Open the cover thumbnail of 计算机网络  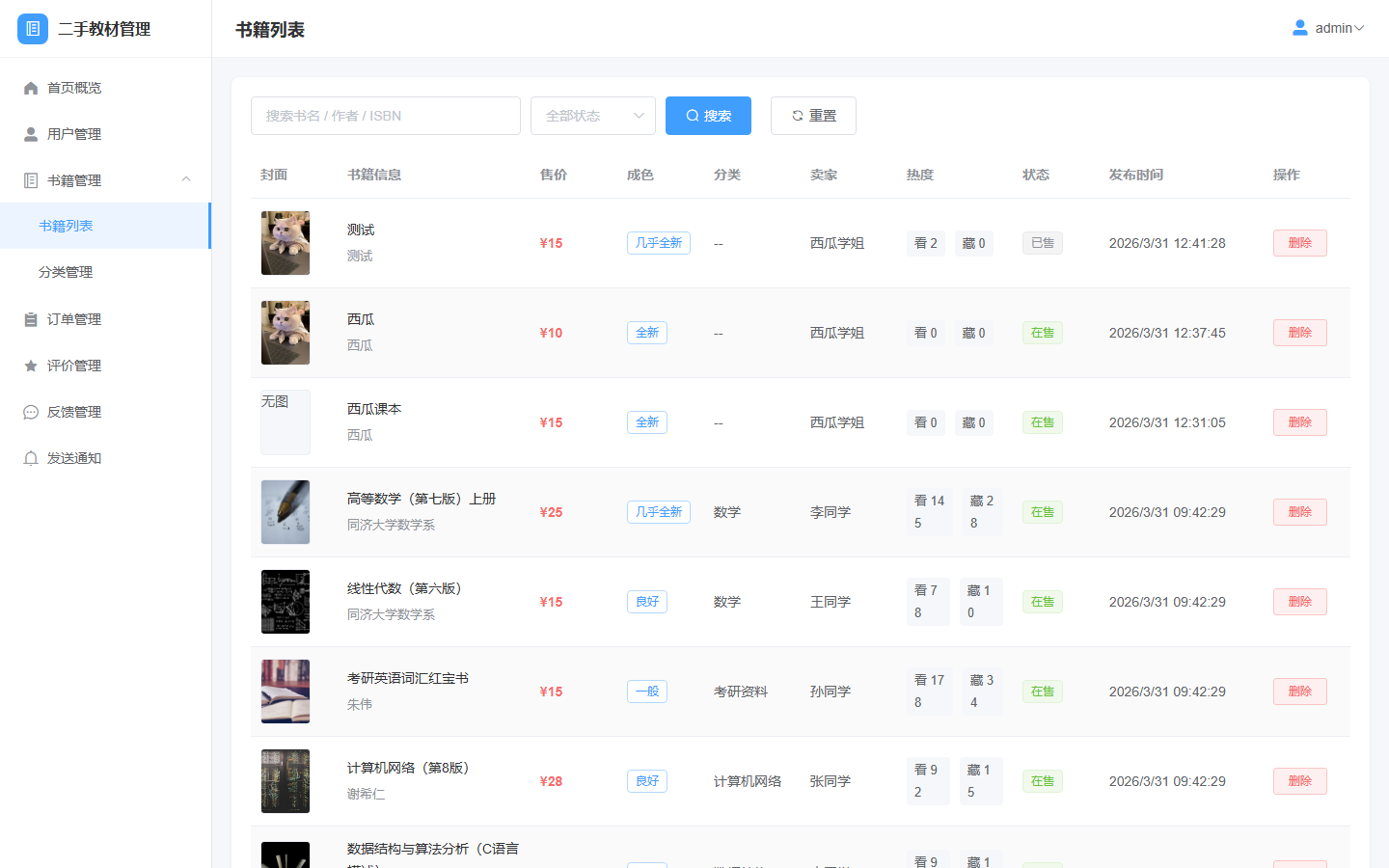pos(286,781)
